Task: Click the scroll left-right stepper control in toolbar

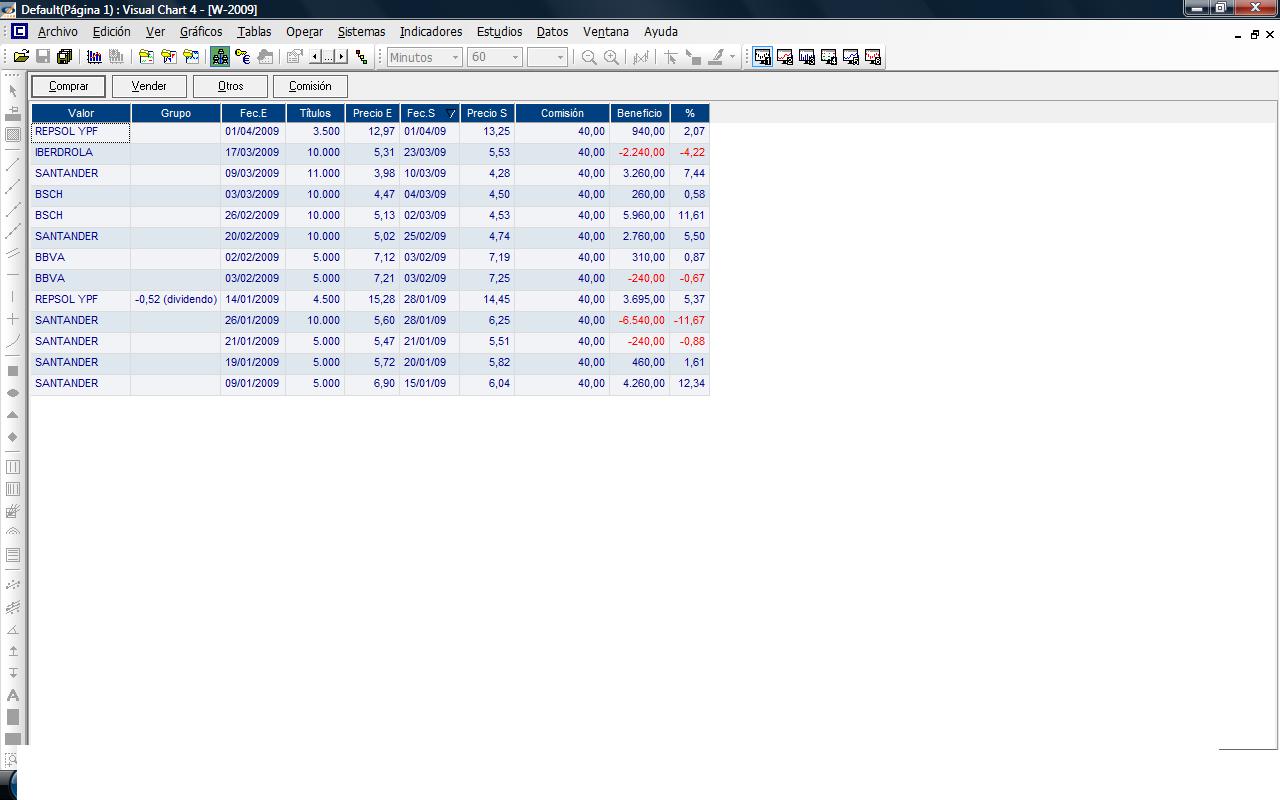Action: 328,57
